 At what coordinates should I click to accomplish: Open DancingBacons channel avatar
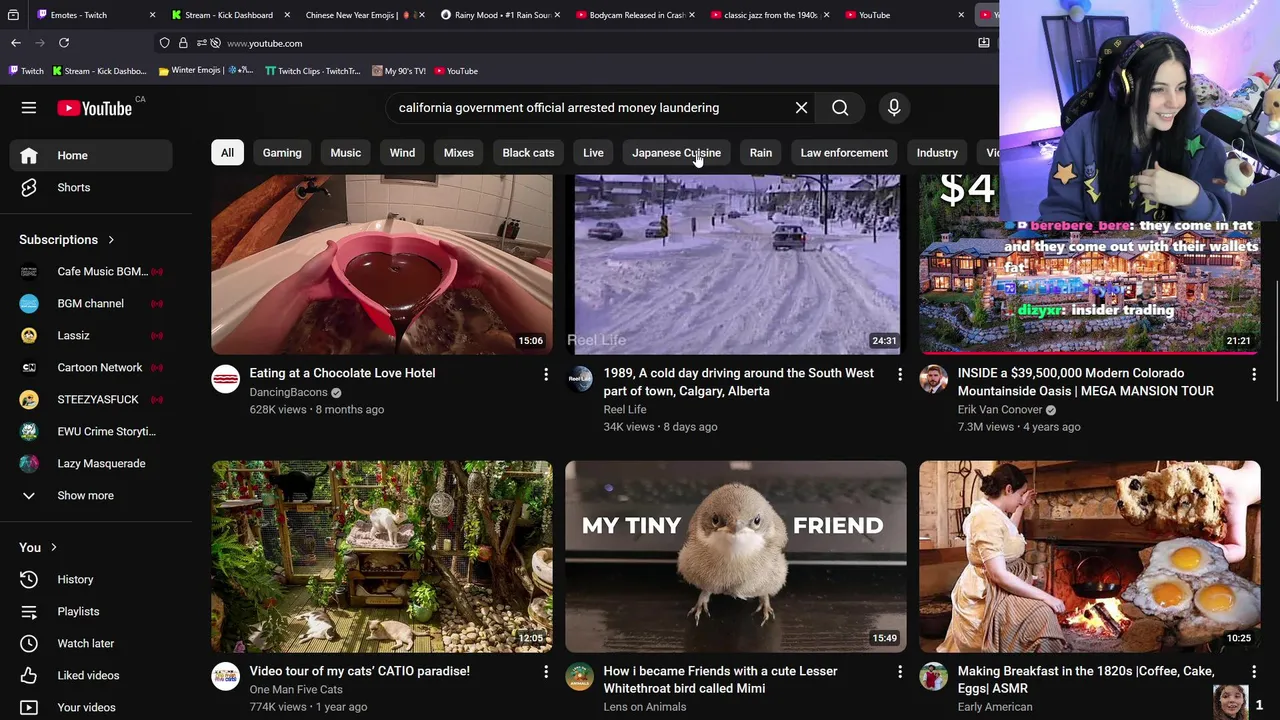[x=226, y=379]
